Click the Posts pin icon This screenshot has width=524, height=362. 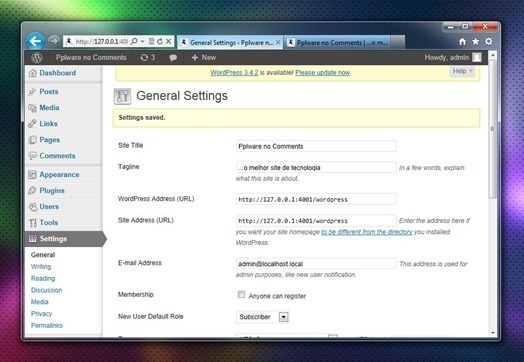click(32, 92)
